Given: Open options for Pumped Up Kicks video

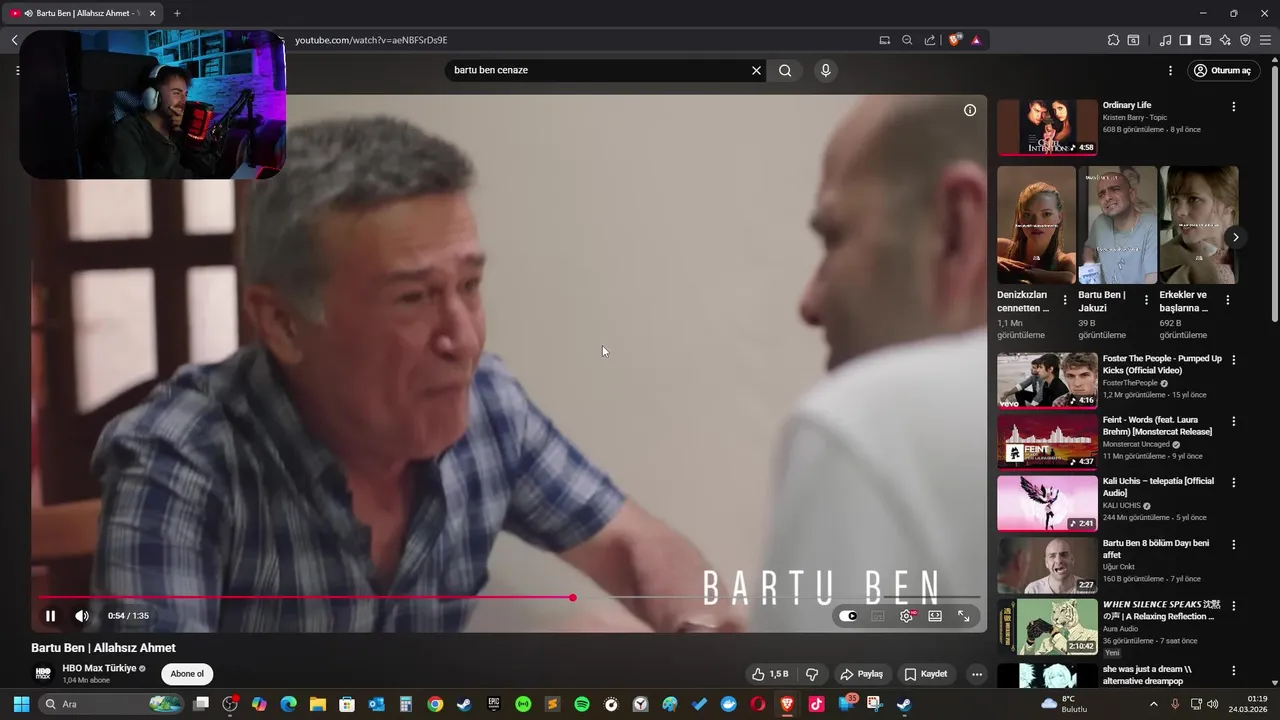Looking at the screenshot, I should point(1233,360).
